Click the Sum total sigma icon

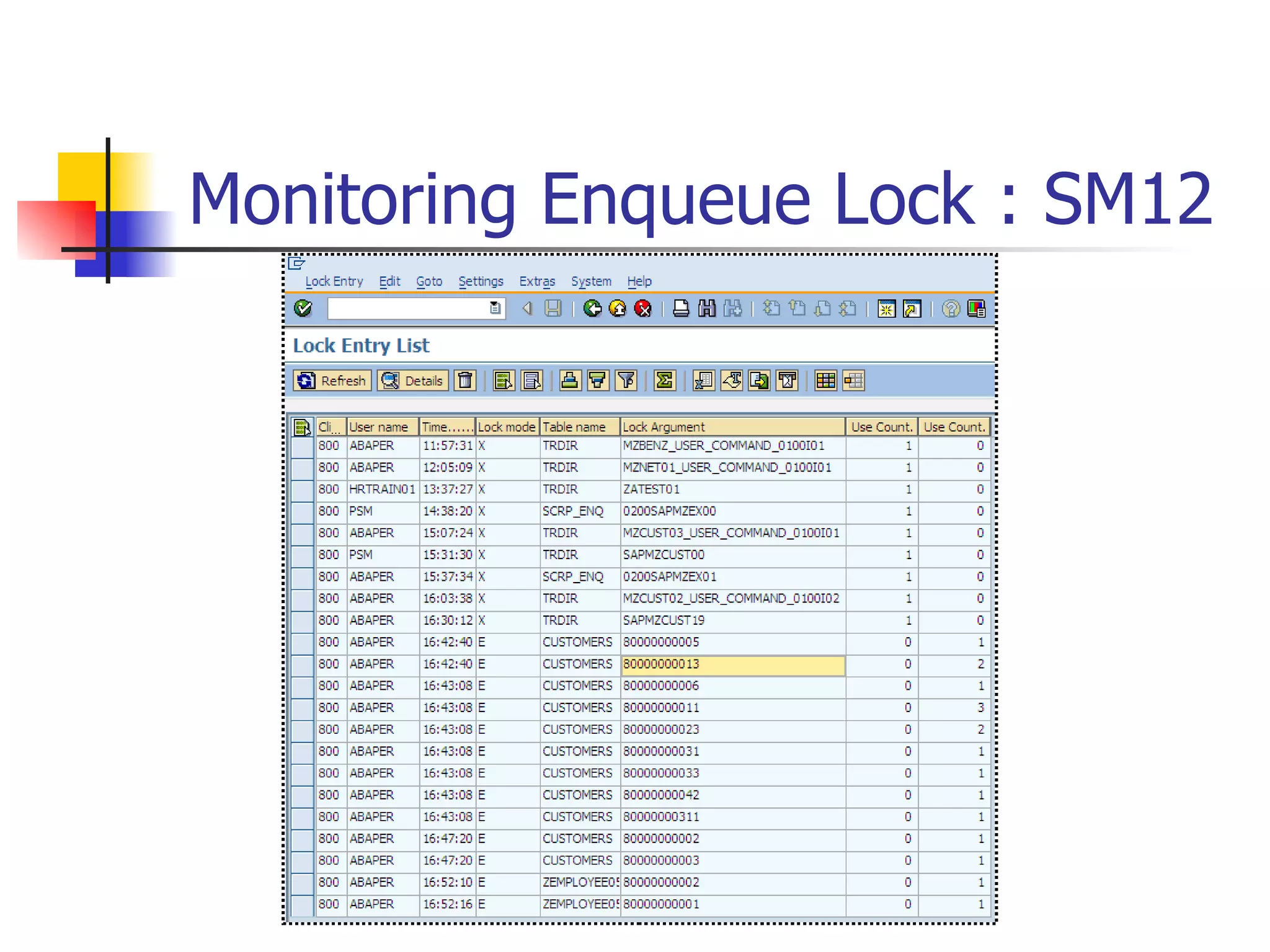tap(664, 381)
